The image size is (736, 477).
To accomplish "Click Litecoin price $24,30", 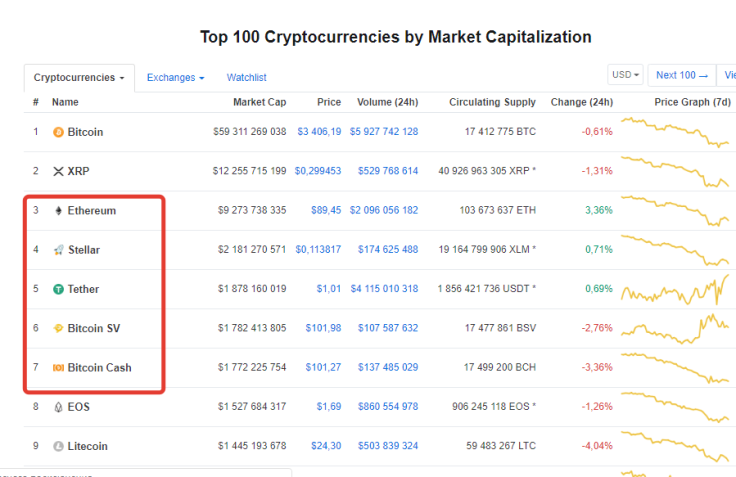I will tap(326, 446).
